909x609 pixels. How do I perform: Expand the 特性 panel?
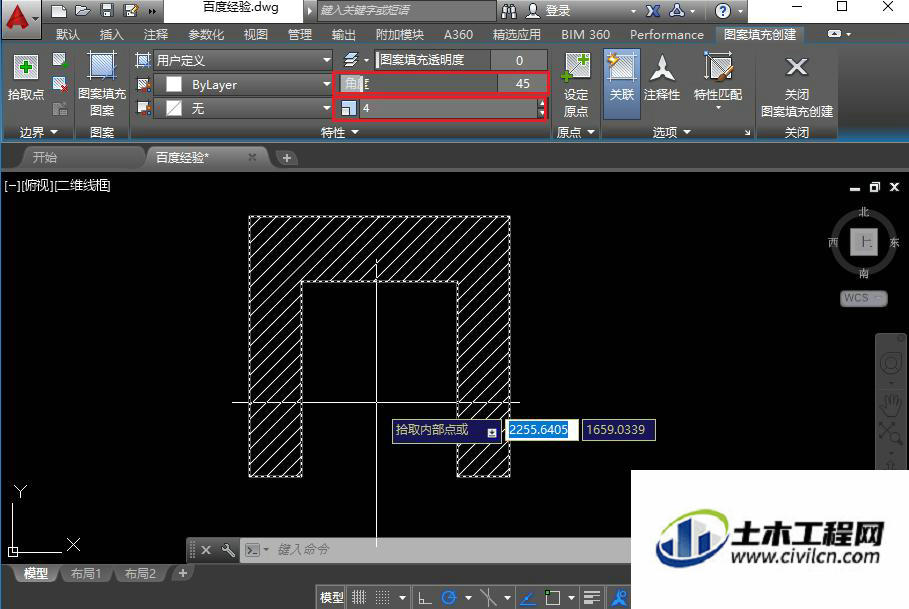[340, 133]
